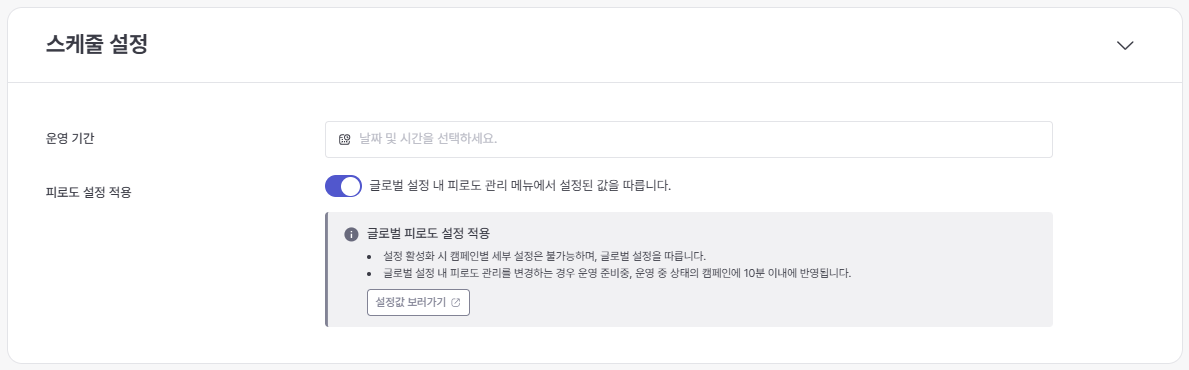The height and width of the screenshot is (370, 1189).
Task: Click the 스케줄 설정 header title
Action: [x=96, y=45]
